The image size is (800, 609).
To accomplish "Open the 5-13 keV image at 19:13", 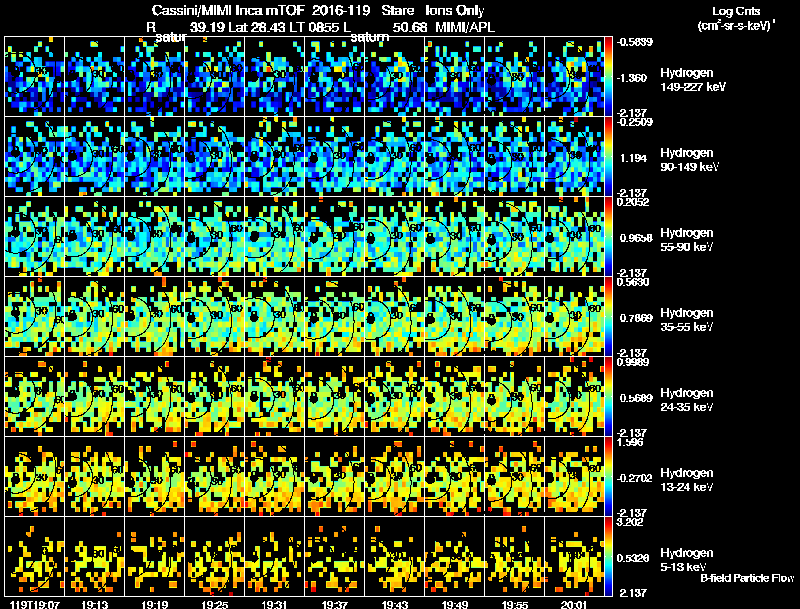I will 94,557.
